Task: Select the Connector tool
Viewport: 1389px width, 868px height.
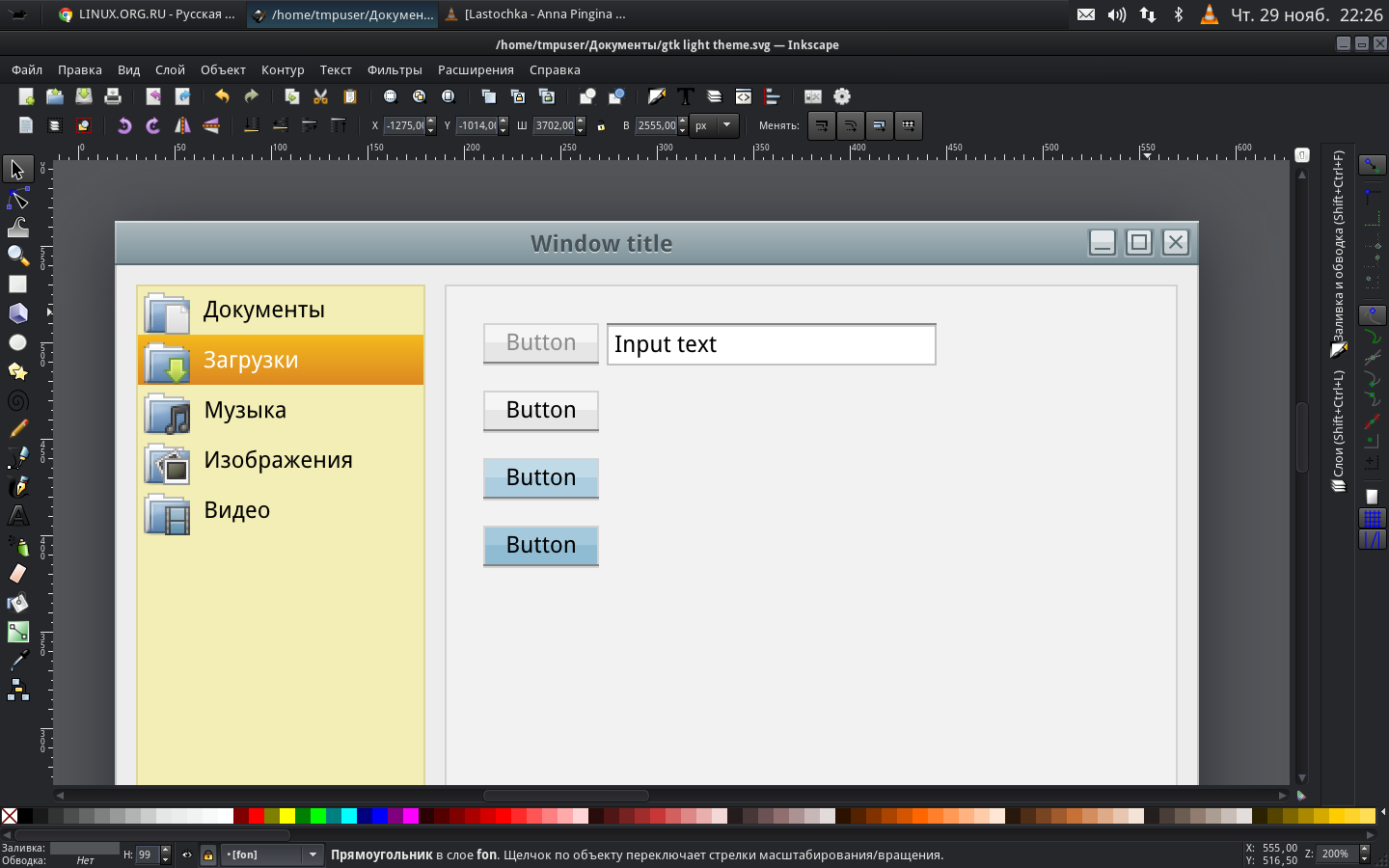Action: [x=17, y=690]
